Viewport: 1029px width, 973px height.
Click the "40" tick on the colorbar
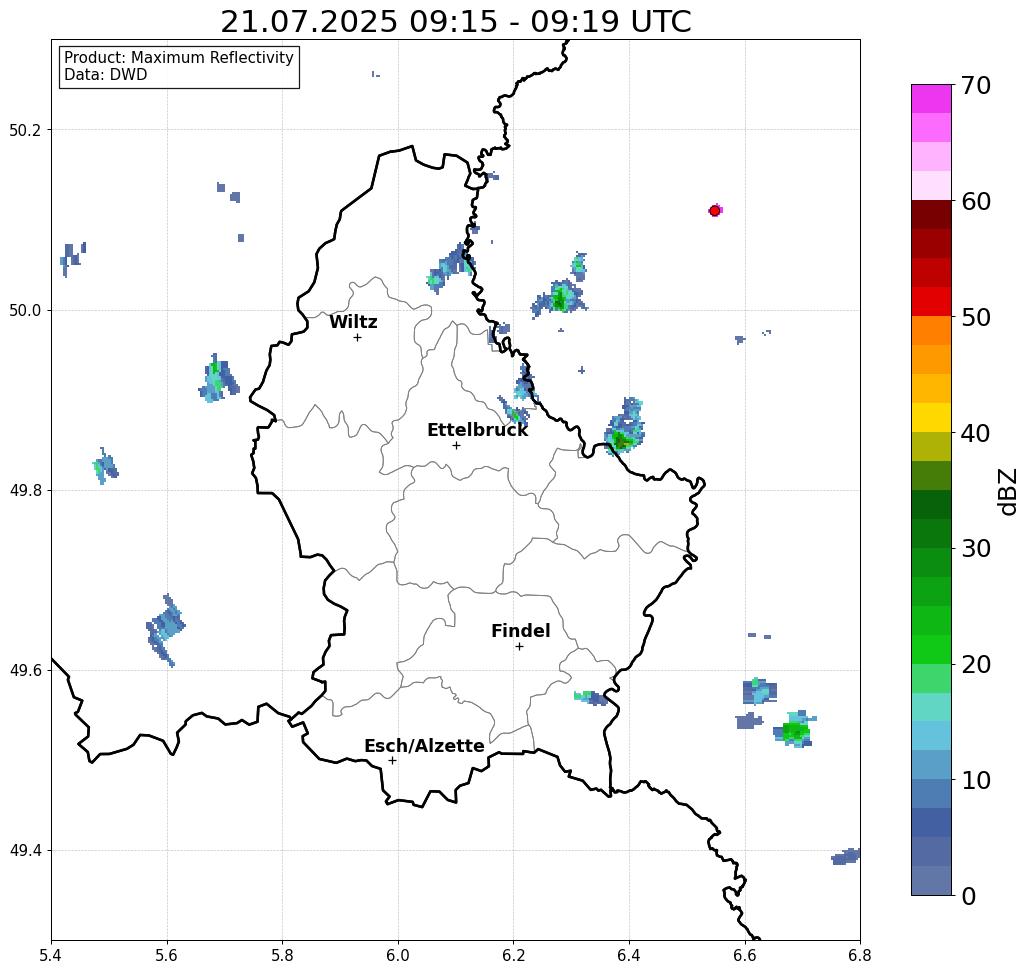976,433
